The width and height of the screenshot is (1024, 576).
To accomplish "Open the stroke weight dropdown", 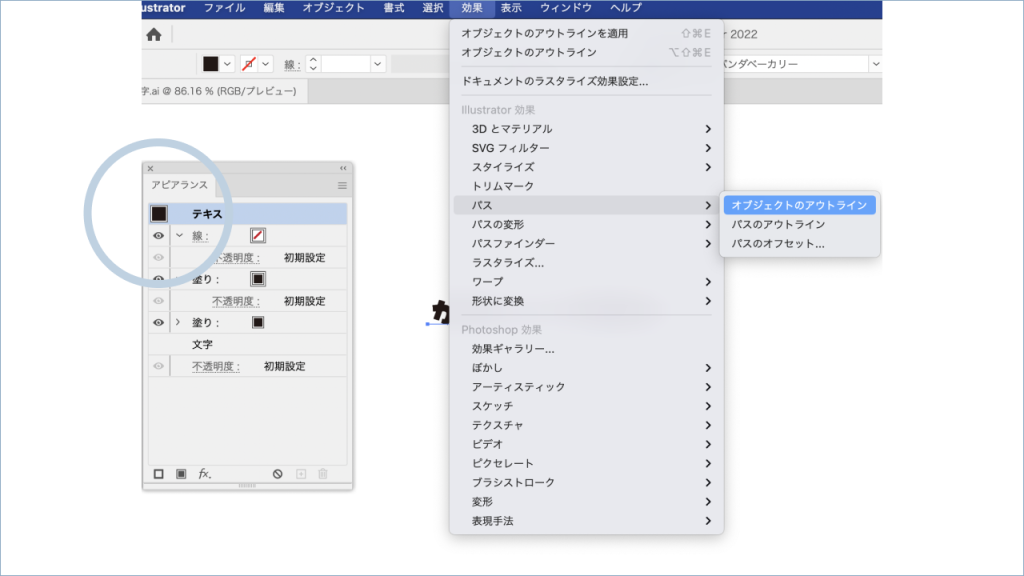I will (x=377, y=64).
